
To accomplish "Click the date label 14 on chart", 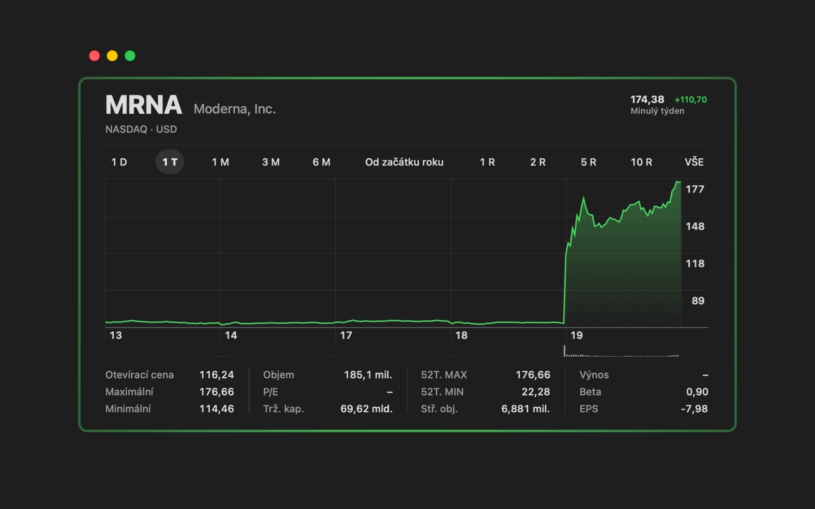I will [231, 336].
